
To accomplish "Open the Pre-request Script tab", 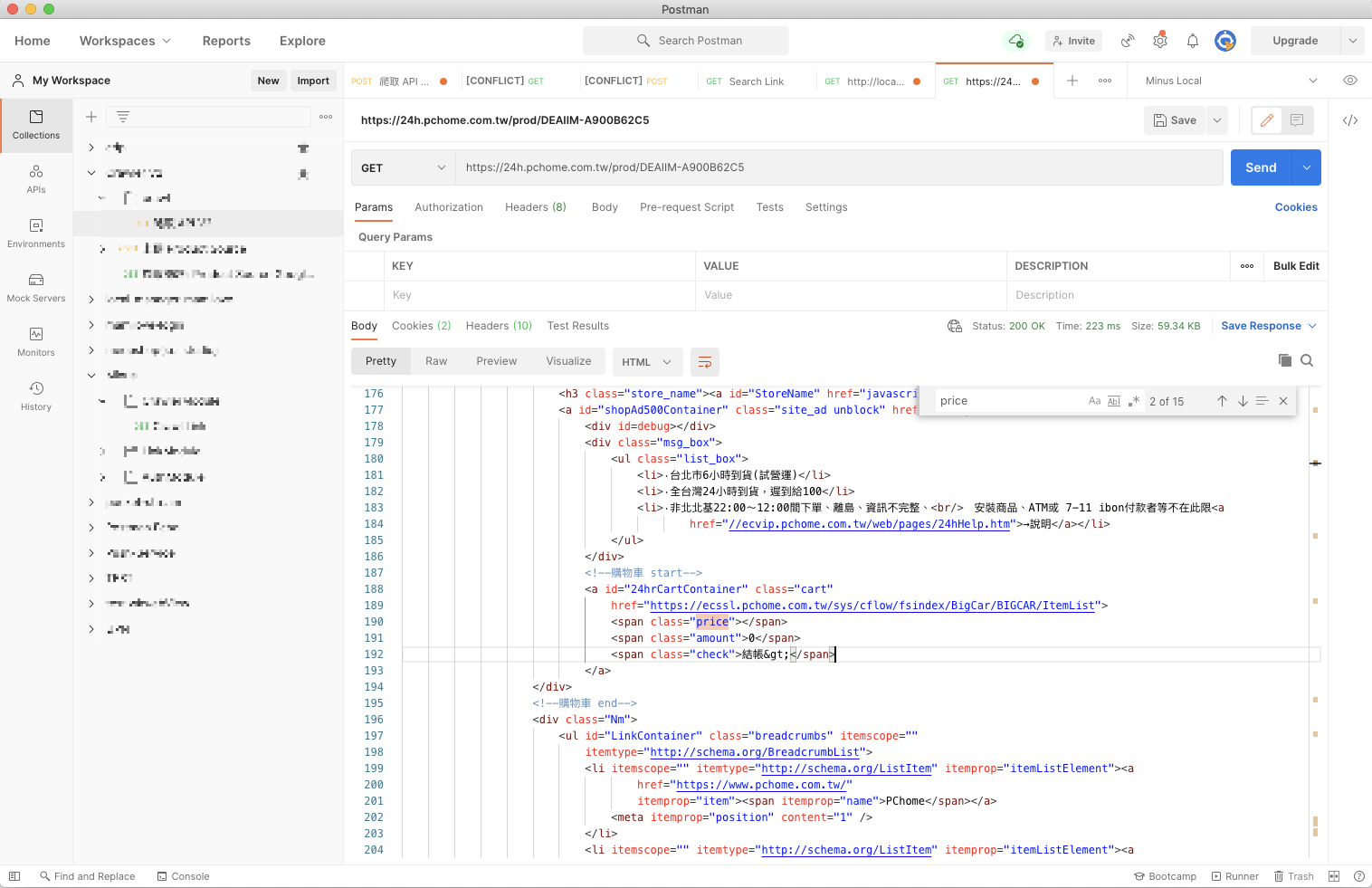I will (687, 207).
